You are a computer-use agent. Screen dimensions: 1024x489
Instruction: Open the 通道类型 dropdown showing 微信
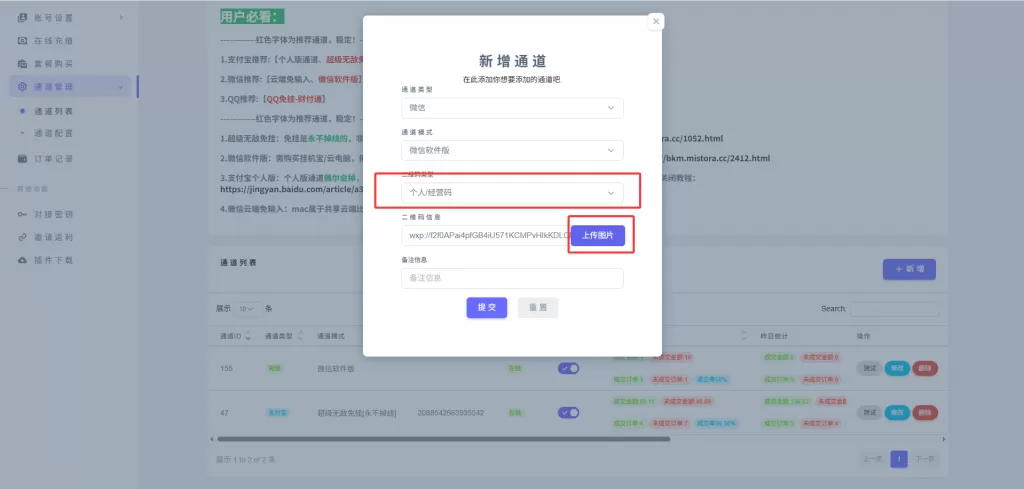click(x=512, y=108)
